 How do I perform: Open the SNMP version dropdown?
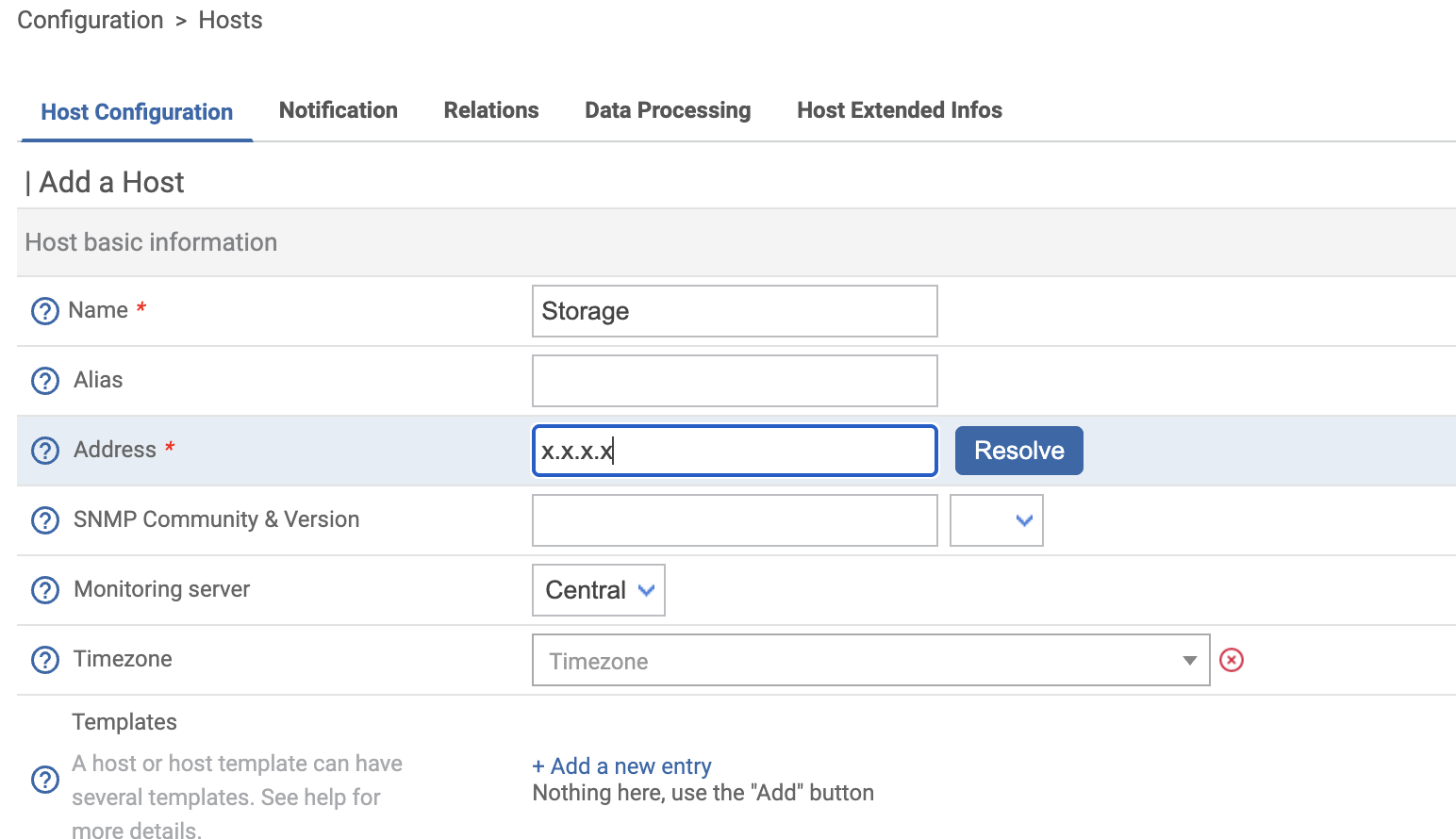[x=996, y=520]
